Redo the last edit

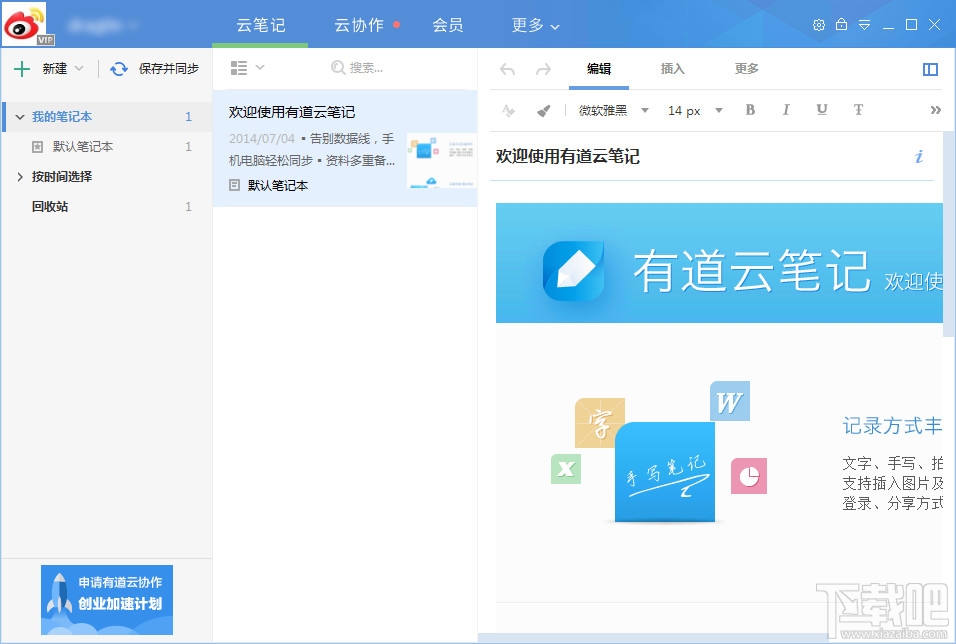click(x=543, y=70)
